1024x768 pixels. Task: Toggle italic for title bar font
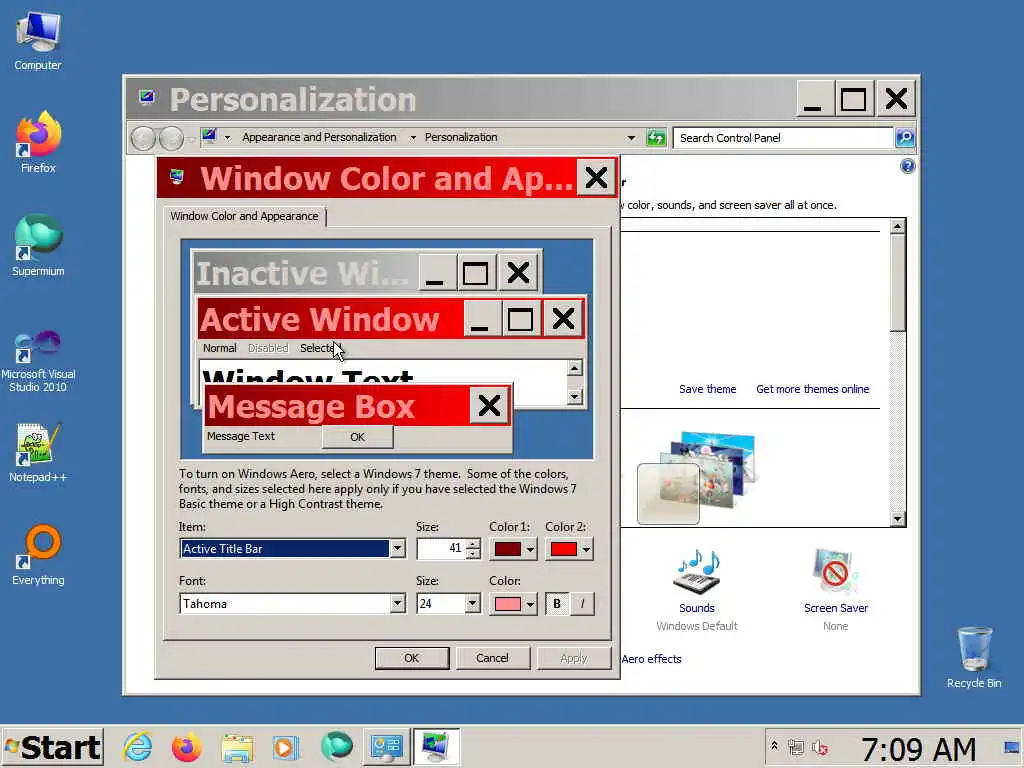click(582, 603)
